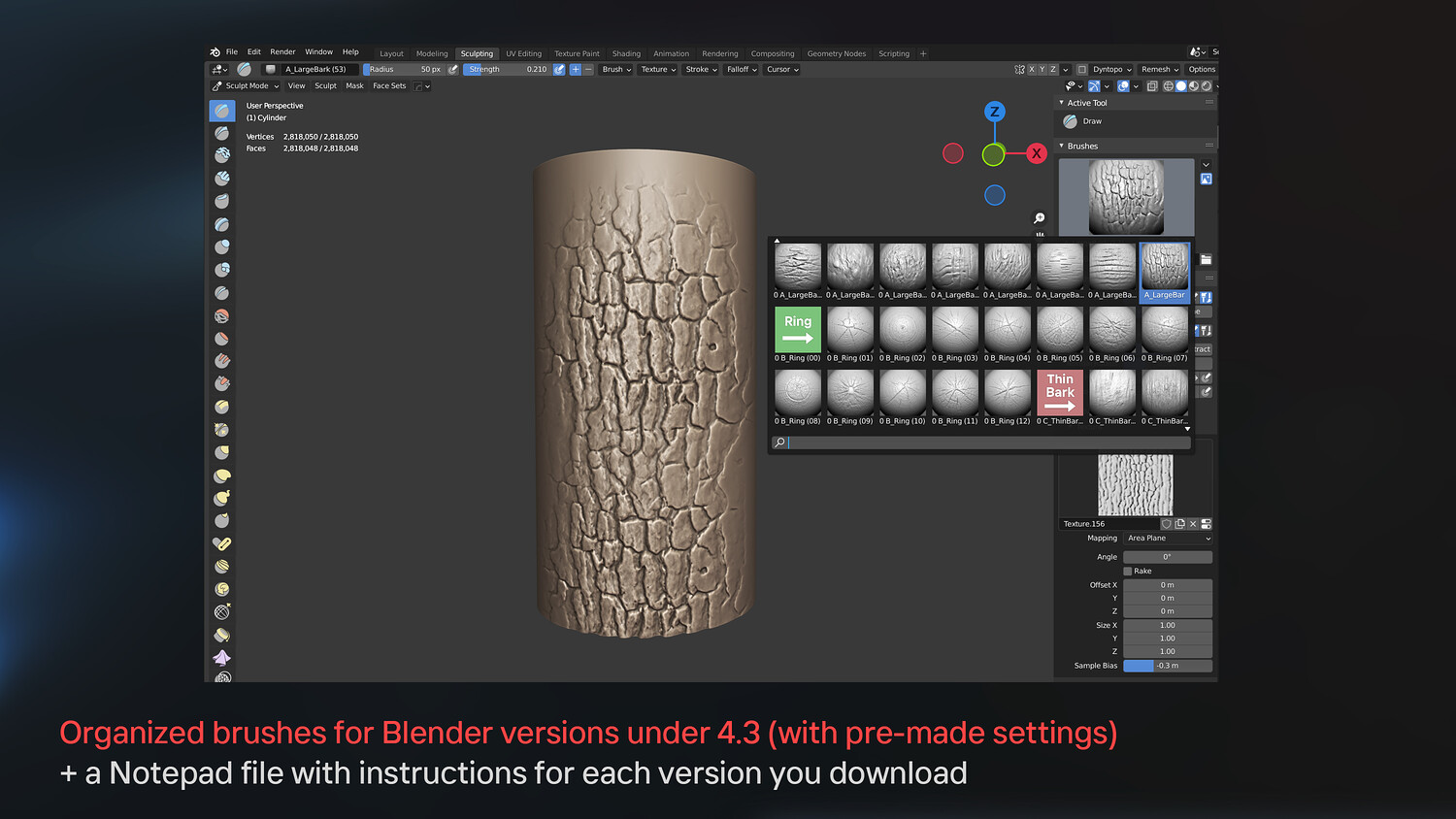Select the Multi-plane Scrape brush tool
Image resolution: width=1456 pixels, height=819 pixels.
pyautogui.click(x=222, y=407)
